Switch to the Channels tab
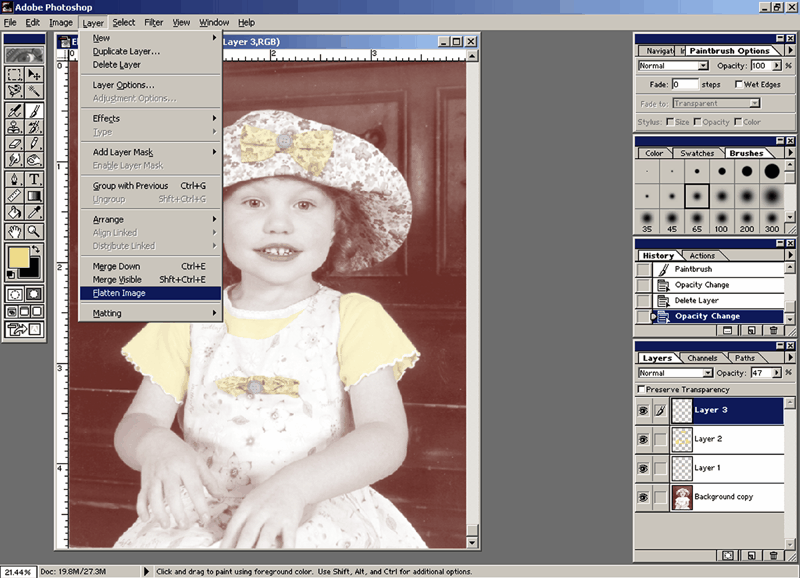The height and width of the screenshot is (578, 800). tap(702, 358)
